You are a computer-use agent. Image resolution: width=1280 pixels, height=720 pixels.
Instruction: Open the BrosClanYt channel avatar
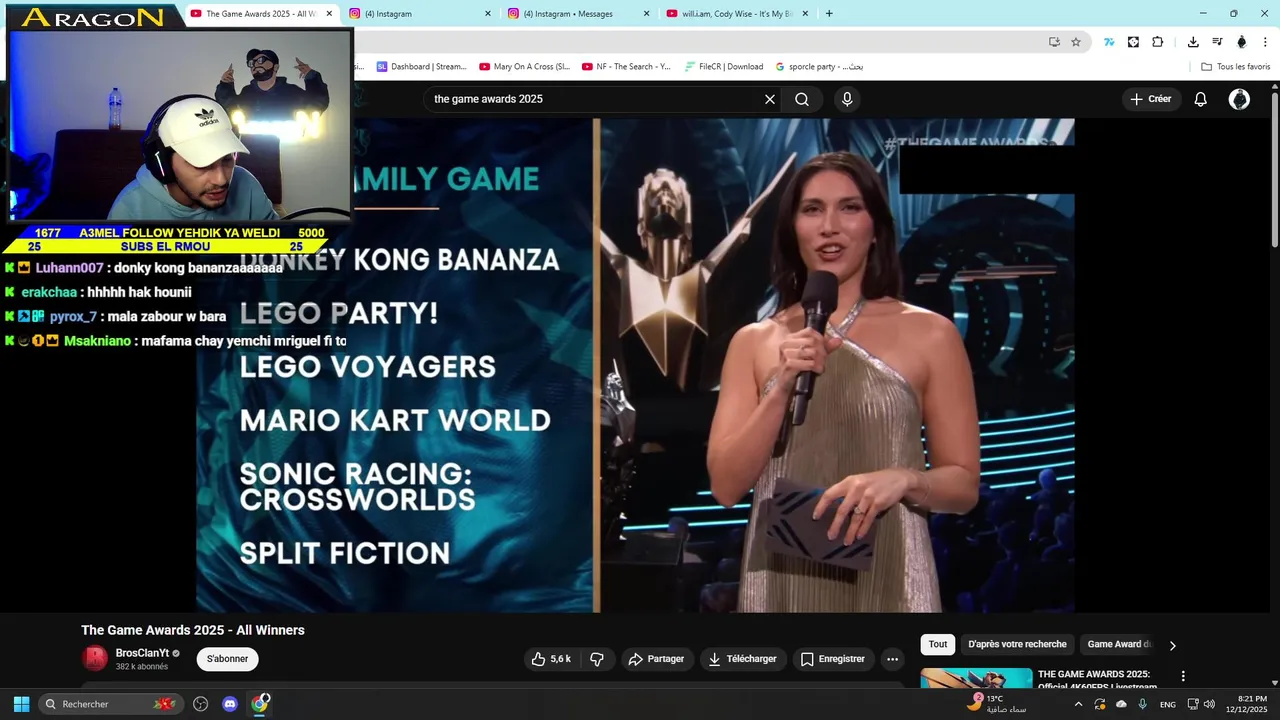click(95, 658)
